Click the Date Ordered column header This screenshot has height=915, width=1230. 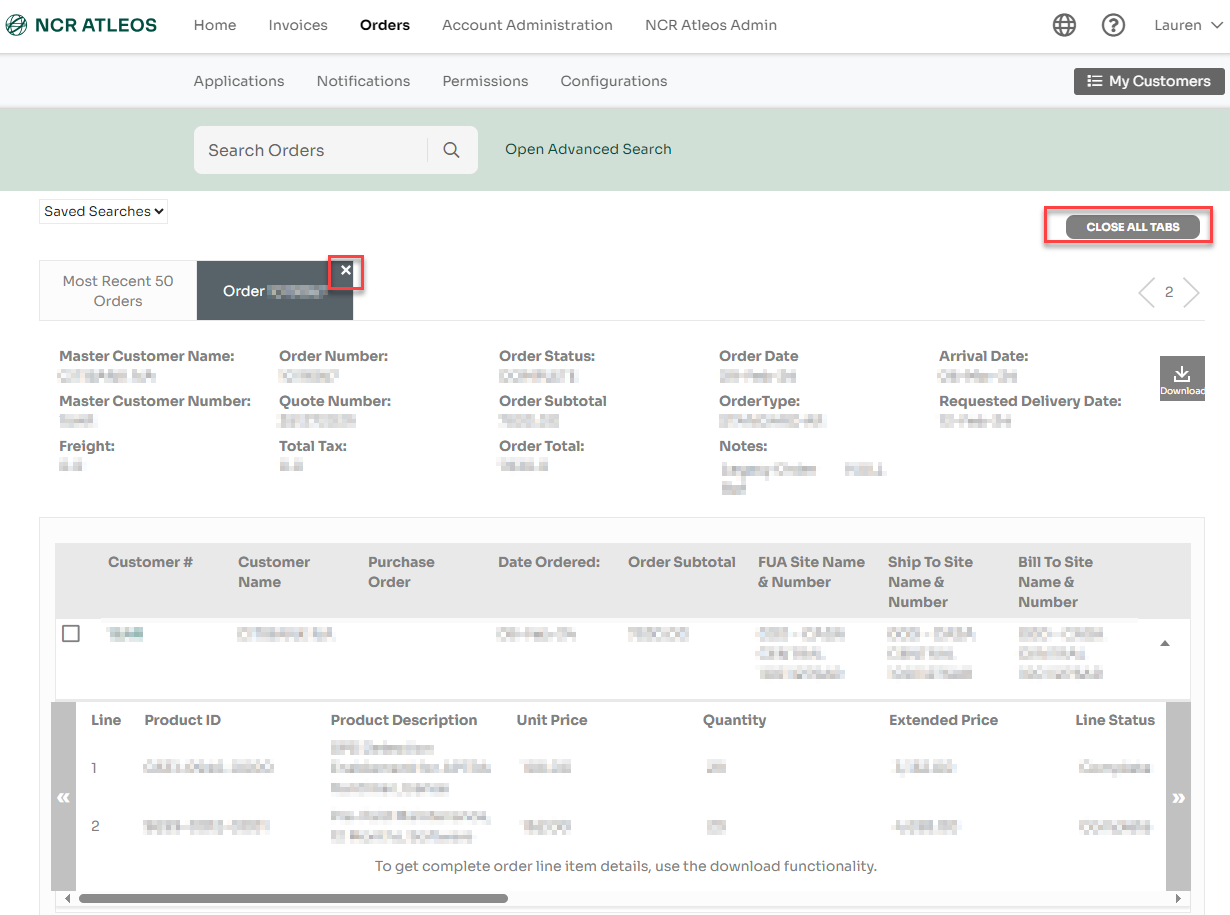point(549,562)
